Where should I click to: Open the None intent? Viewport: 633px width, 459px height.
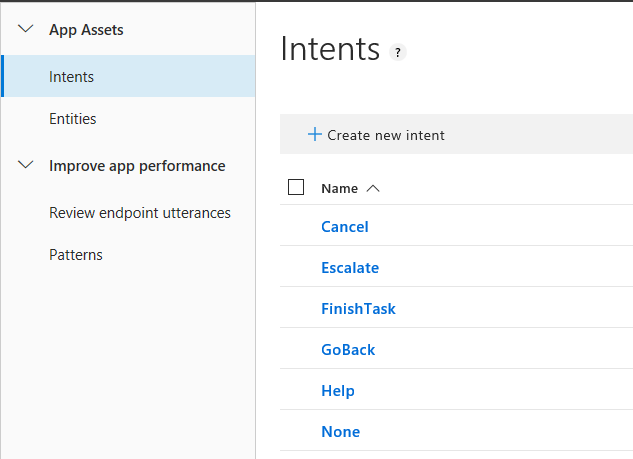[x=340, y=432]
